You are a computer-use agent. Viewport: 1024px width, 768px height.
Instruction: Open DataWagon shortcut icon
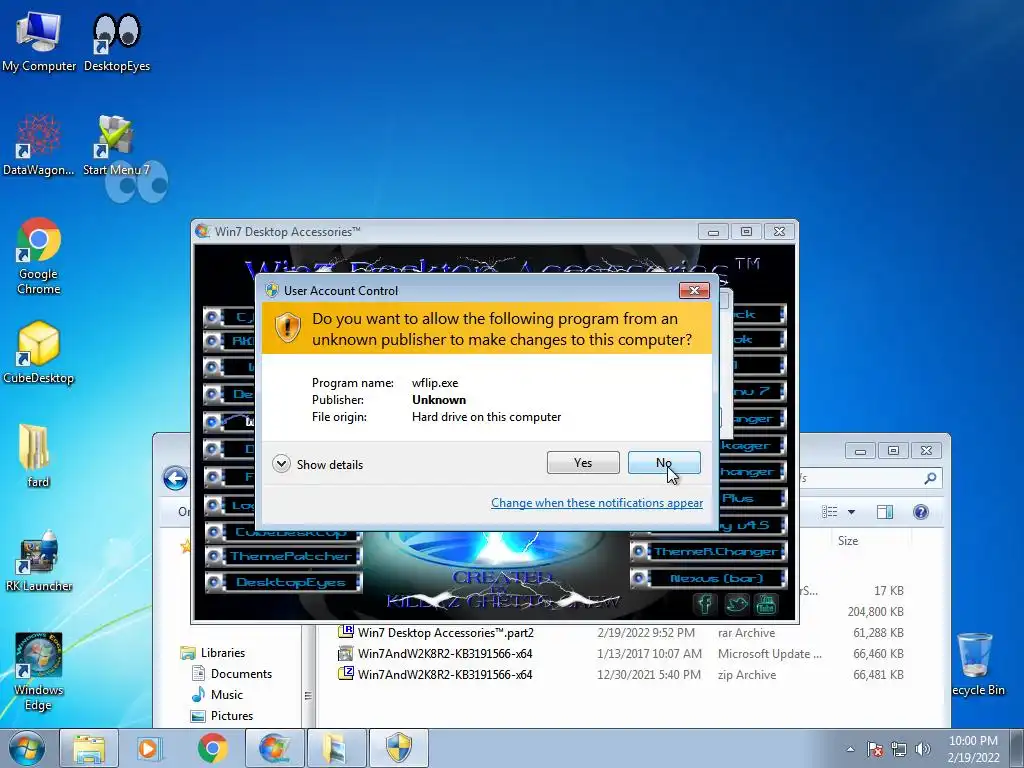tap(39, 145)
